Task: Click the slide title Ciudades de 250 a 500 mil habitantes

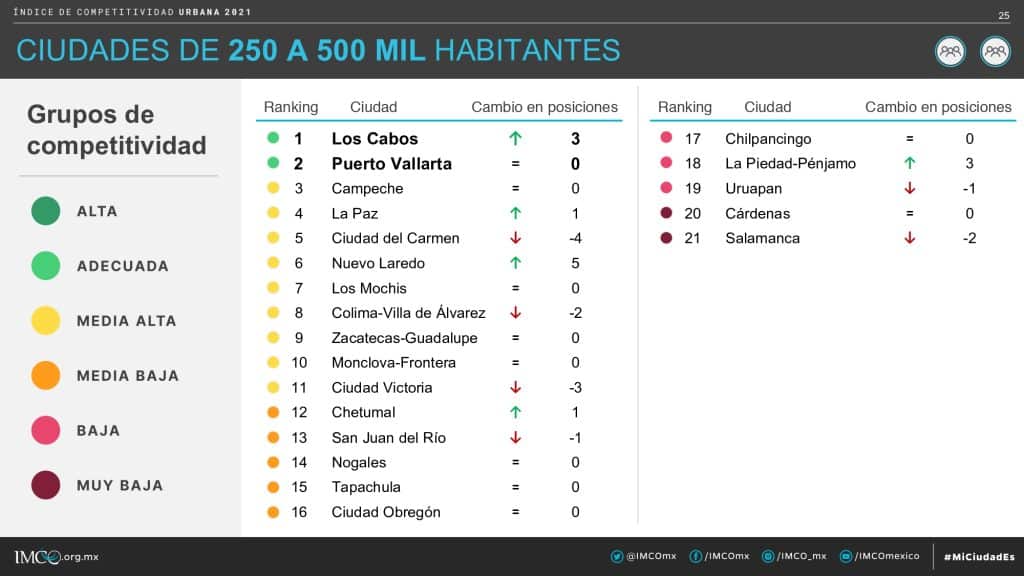Action: click(x=318, y=50)
